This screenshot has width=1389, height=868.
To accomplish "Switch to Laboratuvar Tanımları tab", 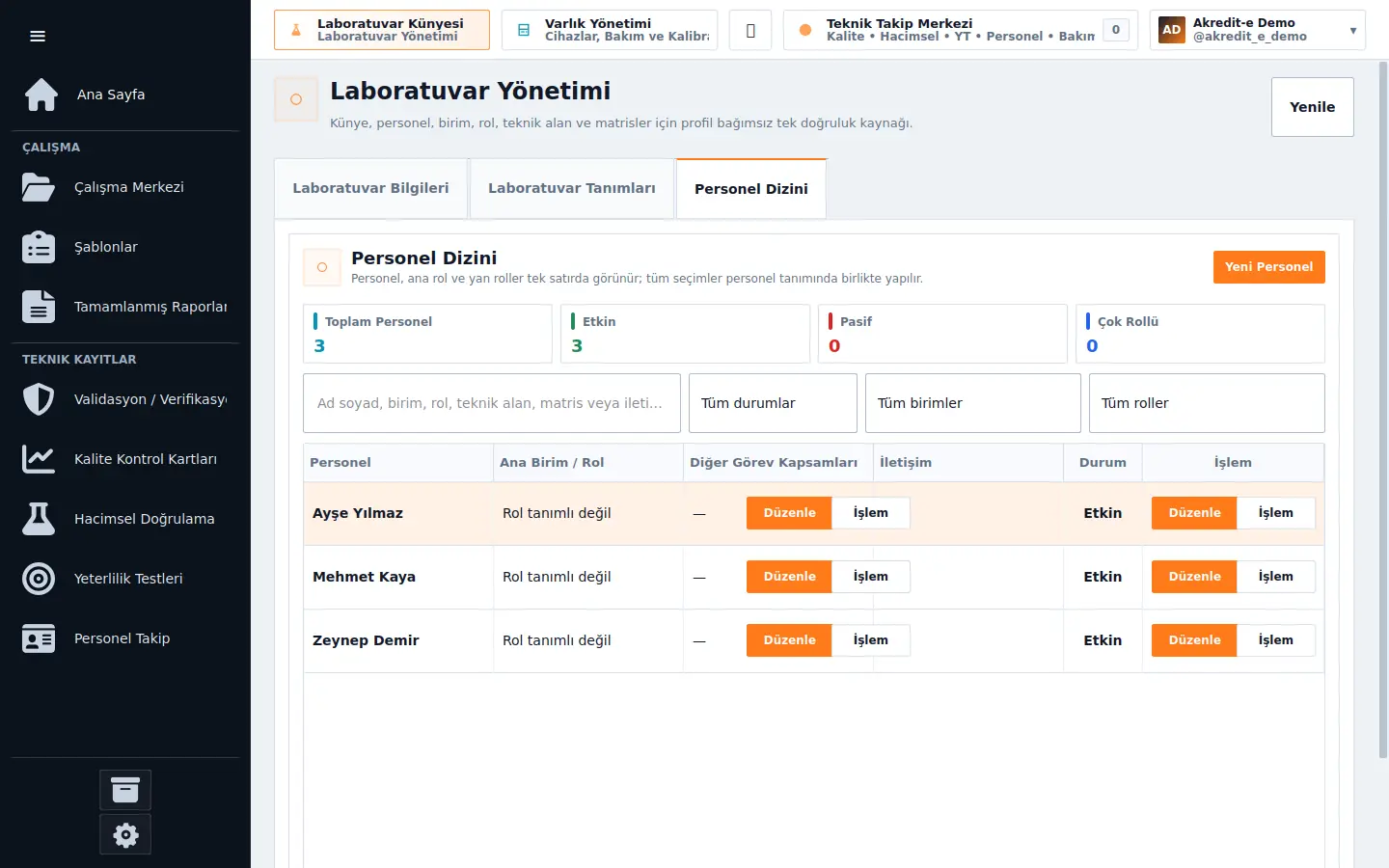I will point(572,188).
